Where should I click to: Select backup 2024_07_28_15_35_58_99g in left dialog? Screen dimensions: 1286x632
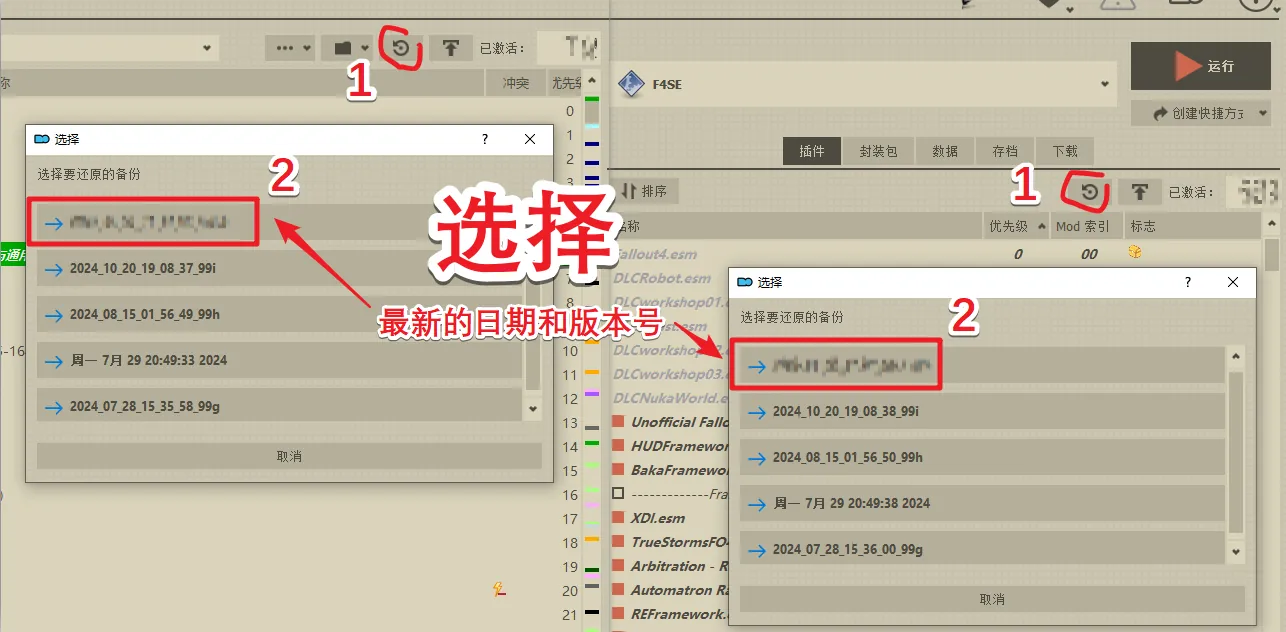click(279, 405)
